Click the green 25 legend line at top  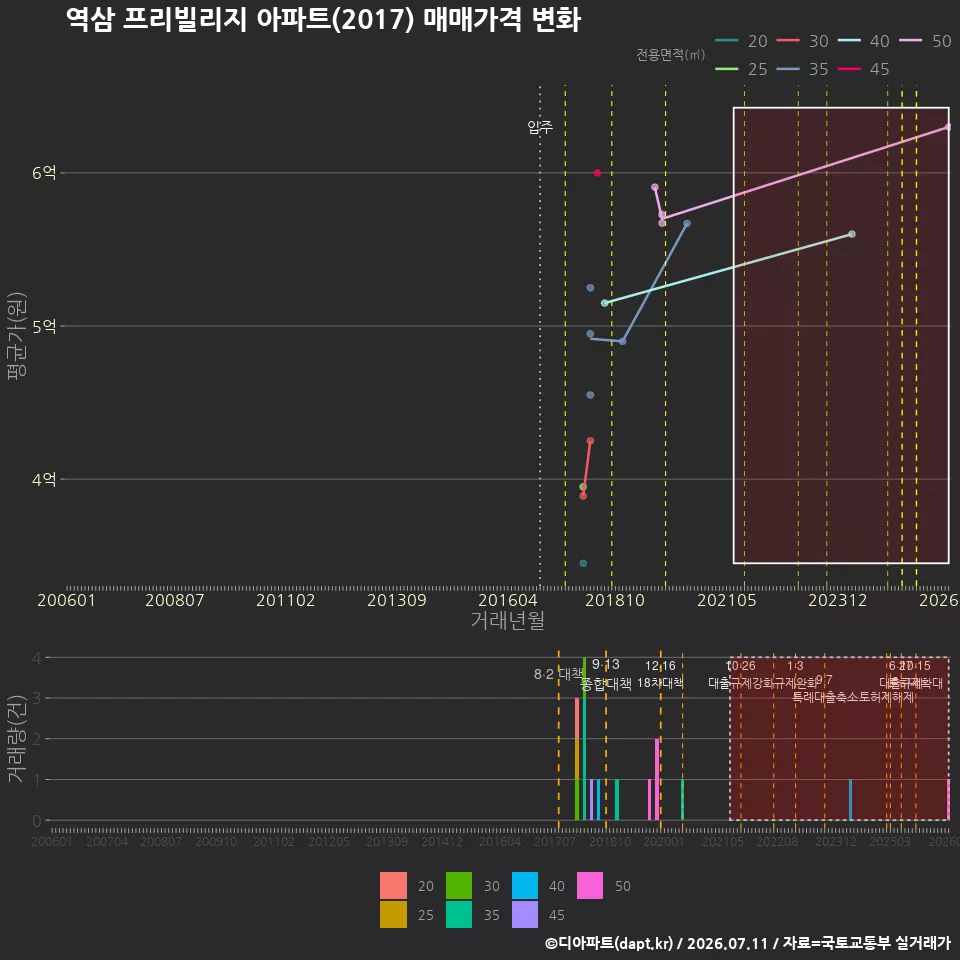pos(727,69)
